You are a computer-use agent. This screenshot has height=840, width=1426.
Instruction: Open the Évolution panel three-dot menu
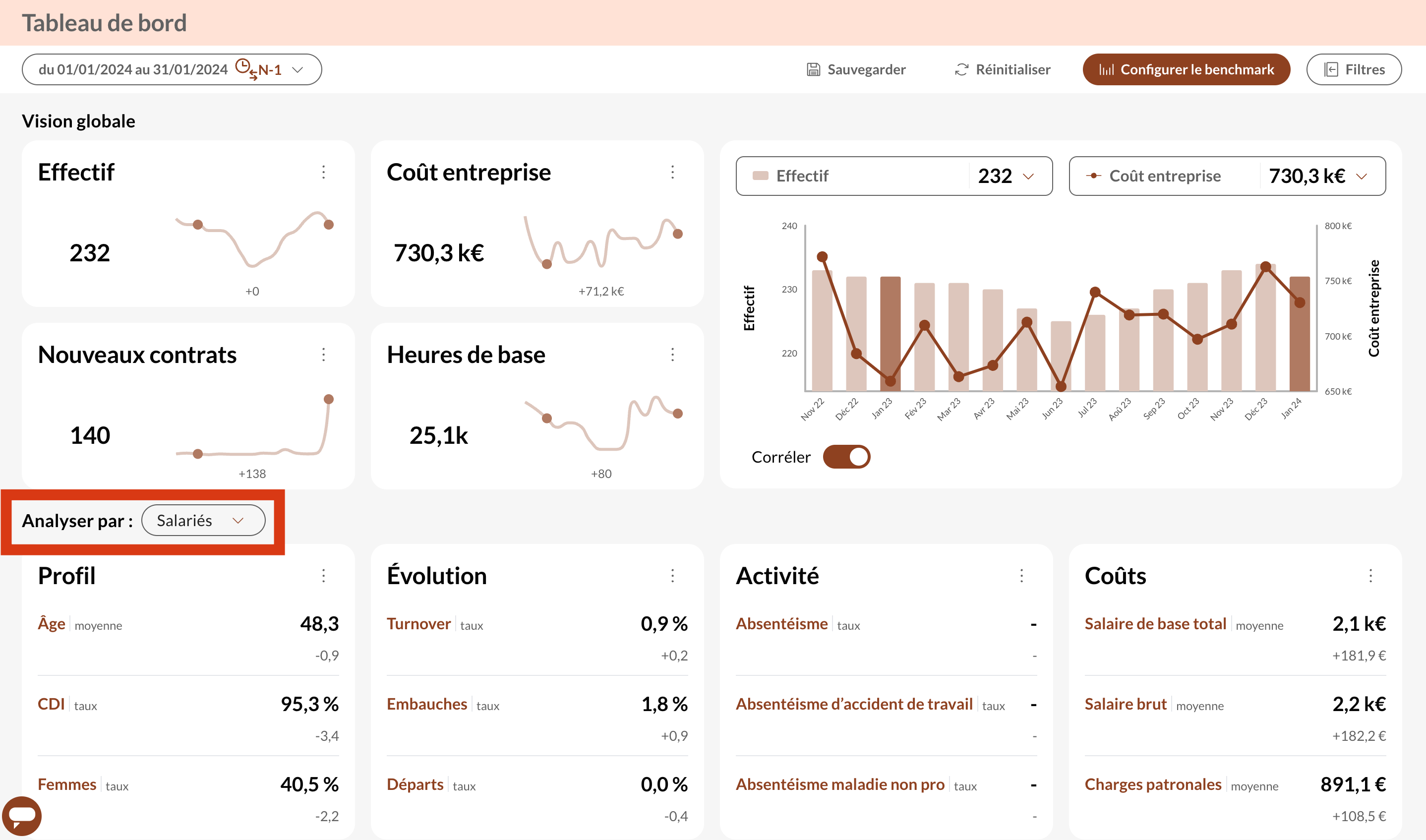point(672,576)
